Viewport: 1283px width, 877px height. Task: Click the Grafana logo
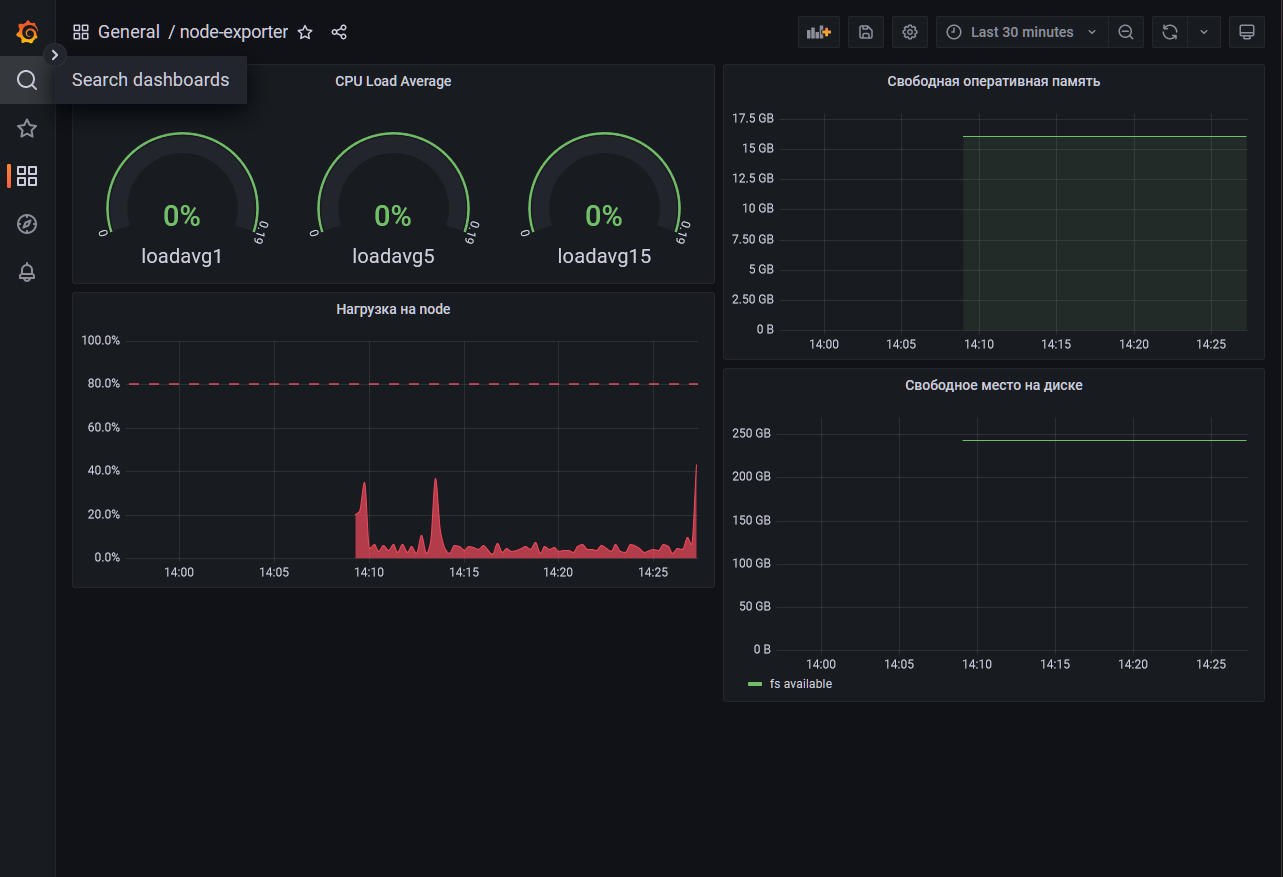click(x=26, y=31)
